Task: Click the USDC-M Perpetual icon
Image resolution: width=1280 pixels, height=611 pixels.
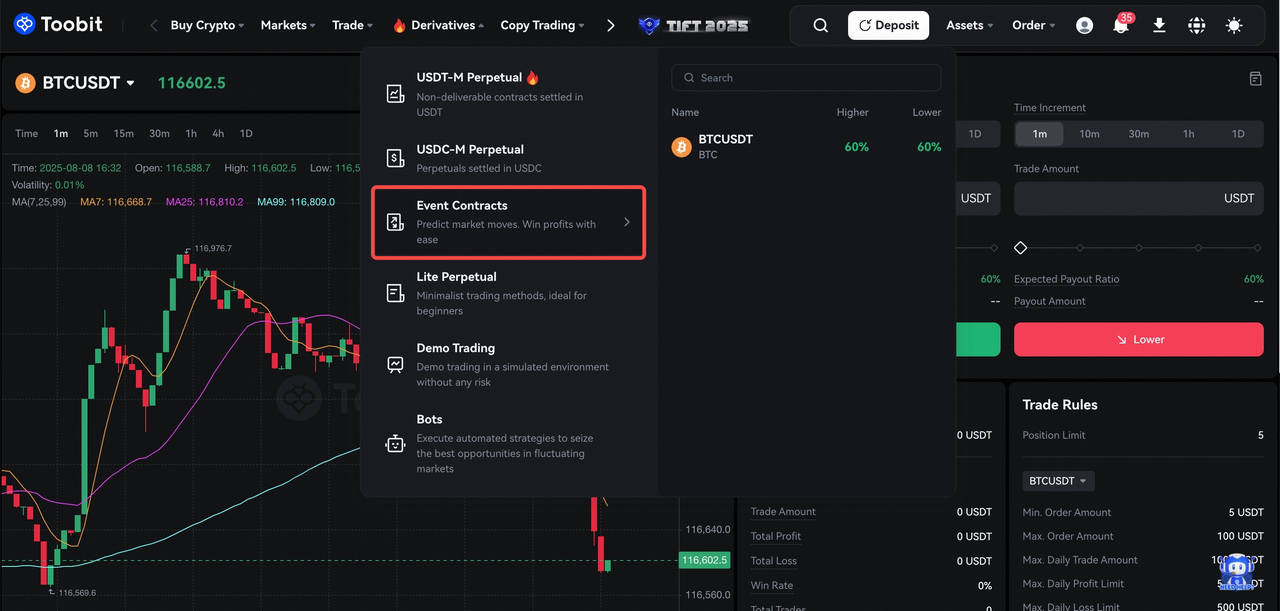Action: (395, 158)
